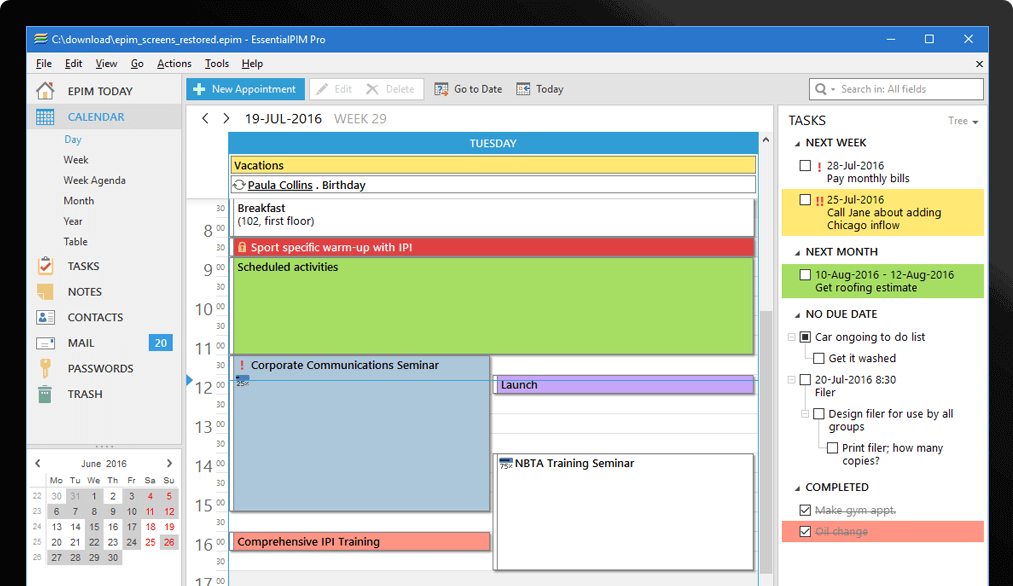Open the Help menu
The width and height of the screenshot is (1013, 586).
(x=252, y=63)
